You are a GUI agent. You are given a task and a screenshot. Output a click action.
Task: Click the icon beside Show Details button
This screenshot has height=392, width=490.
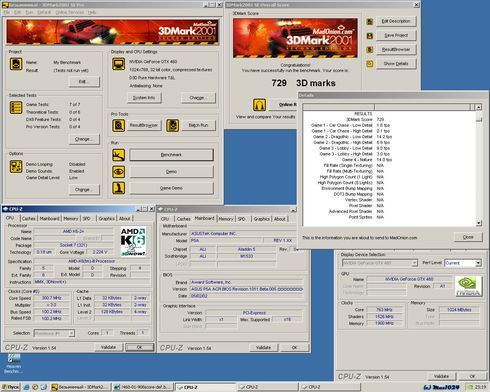tap(370, 64)
